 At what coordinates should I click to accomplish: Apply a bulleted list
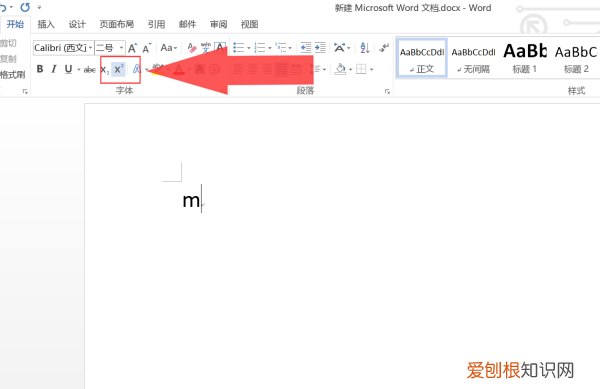tap(239, 48)
